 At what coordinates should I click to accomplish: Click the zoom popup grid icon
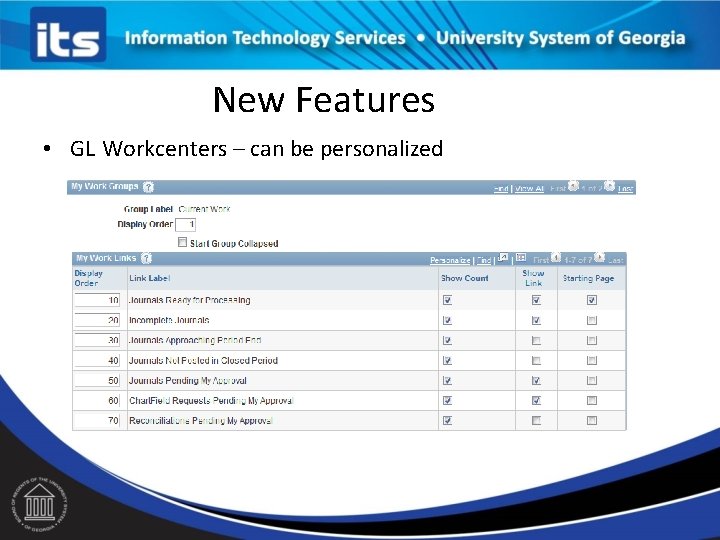coord(503,258)
